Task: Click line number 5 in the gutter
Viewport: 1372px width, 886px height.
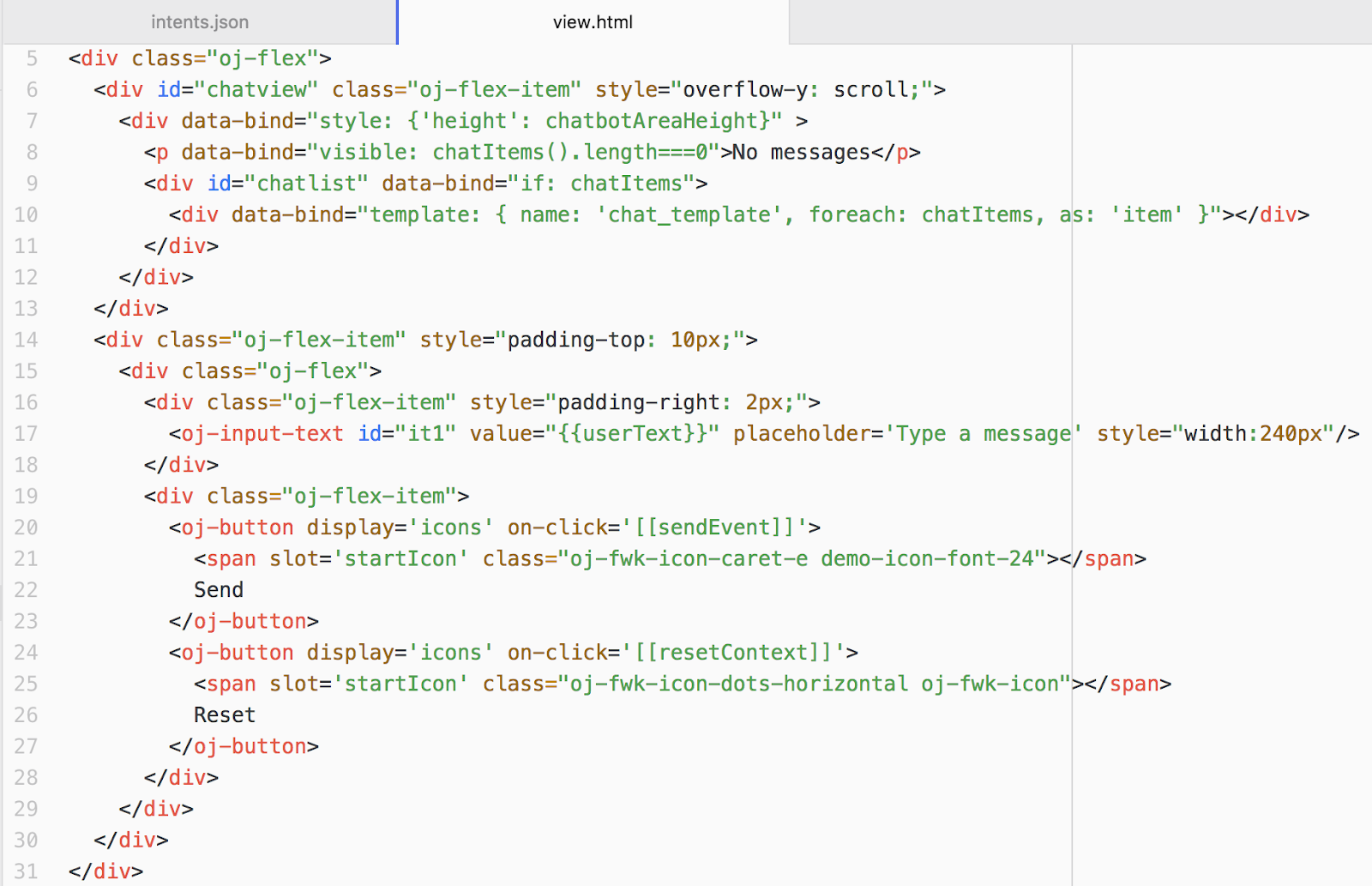Action: (31, 58)
